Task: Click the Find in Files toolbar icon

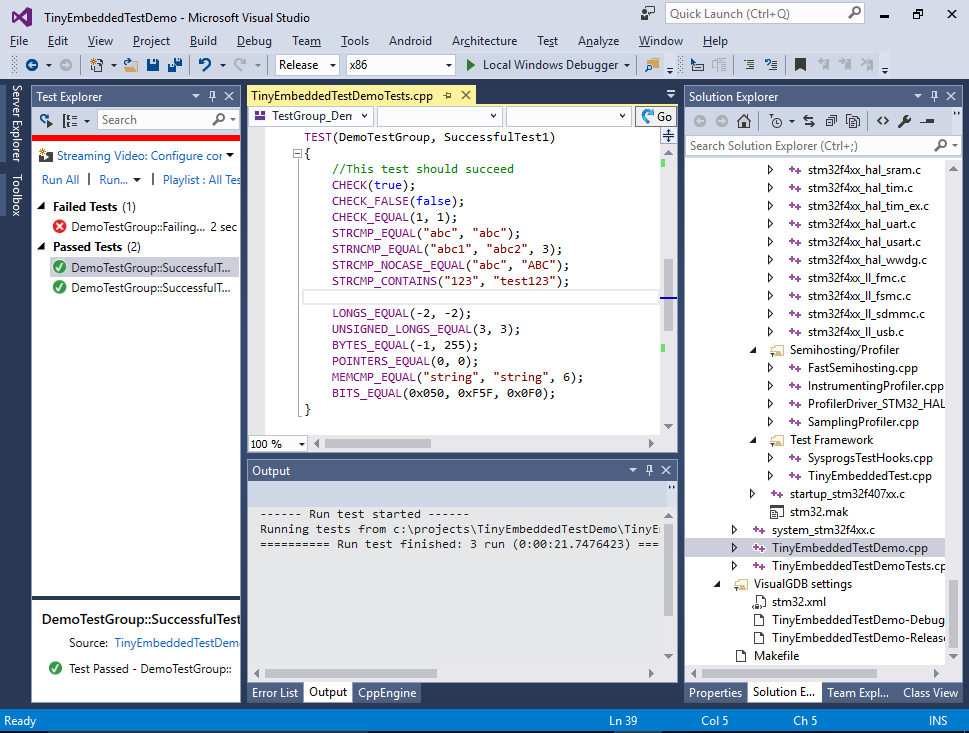Action: (x=651, y=65)
